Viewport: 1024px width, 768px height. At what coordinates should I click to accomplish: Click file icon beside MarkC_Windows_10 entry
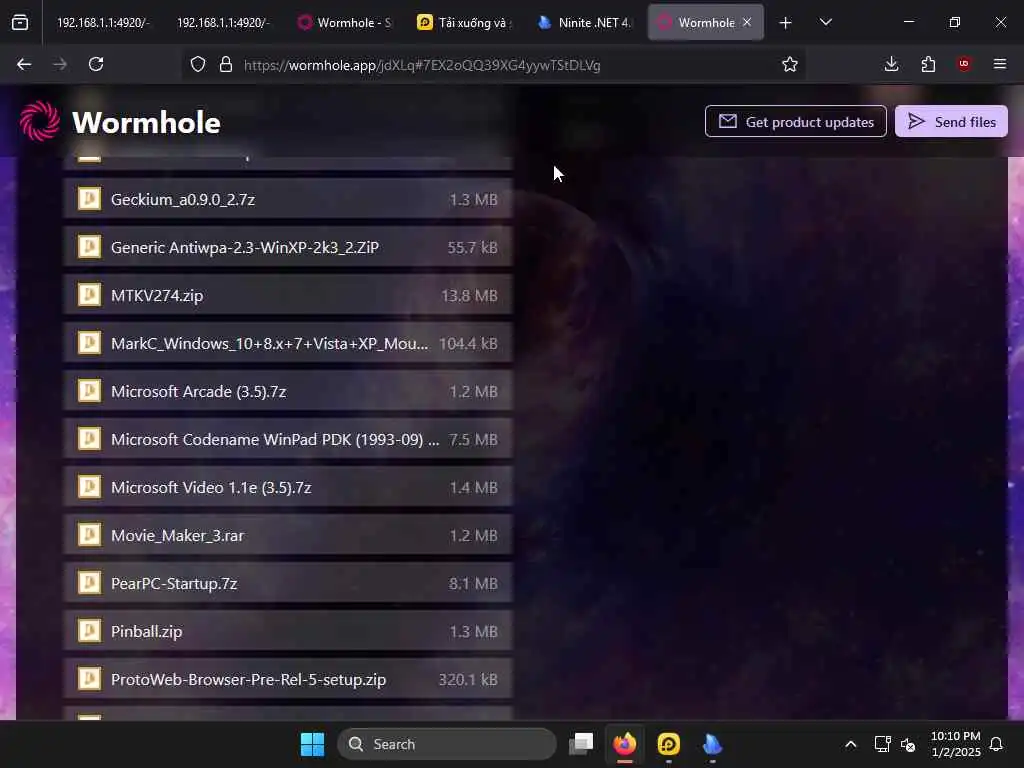click(89, 343)
